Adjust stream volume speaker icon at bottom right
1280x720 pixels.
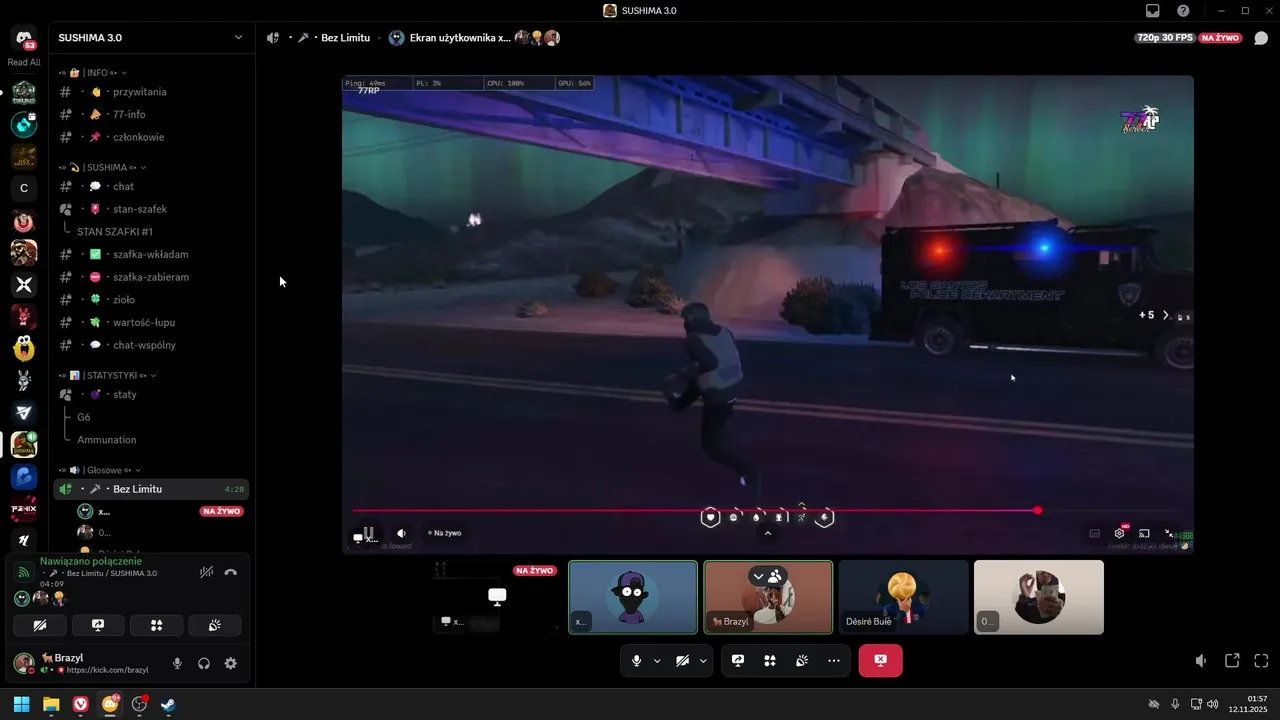coord(1201,661)
